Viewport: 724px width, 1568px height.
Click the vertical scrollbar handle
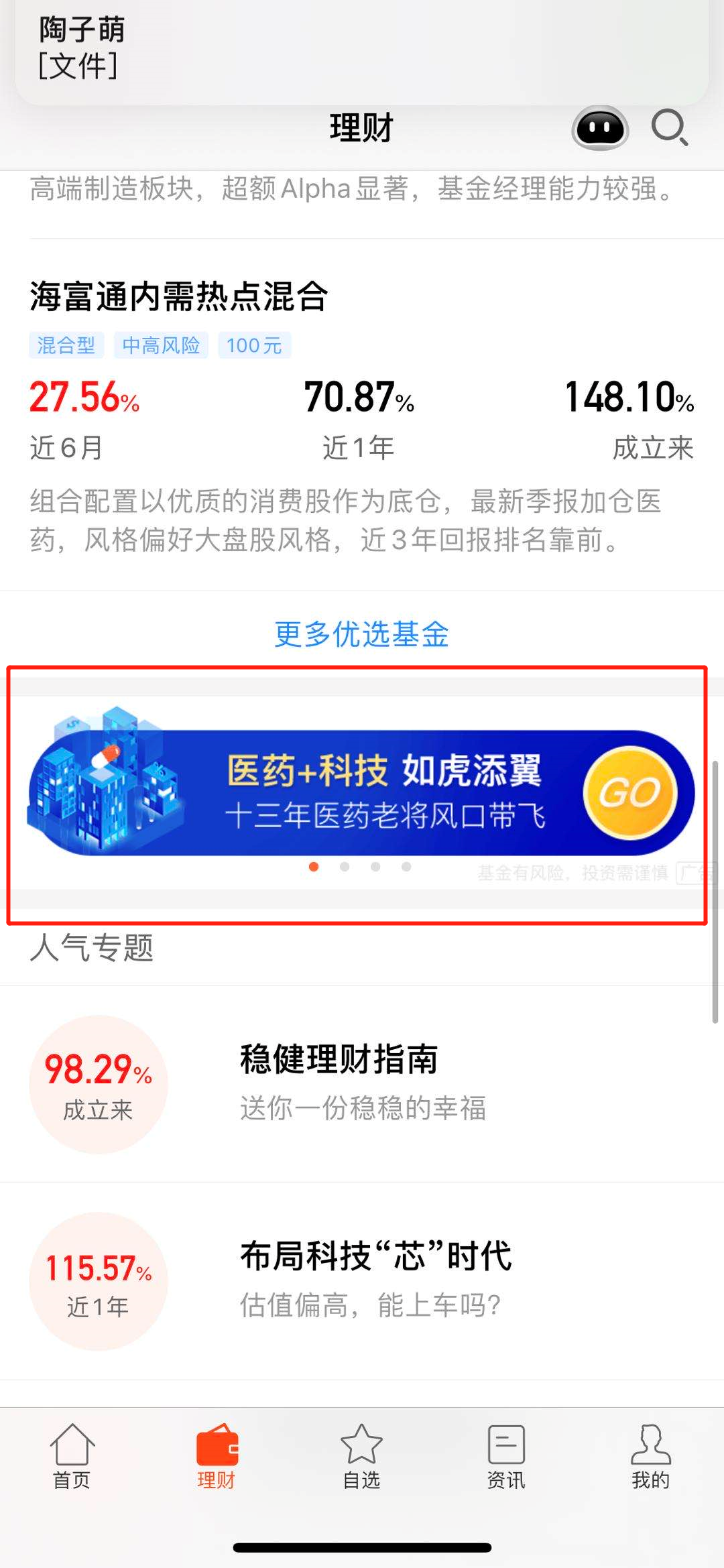(x=715, y=892)
